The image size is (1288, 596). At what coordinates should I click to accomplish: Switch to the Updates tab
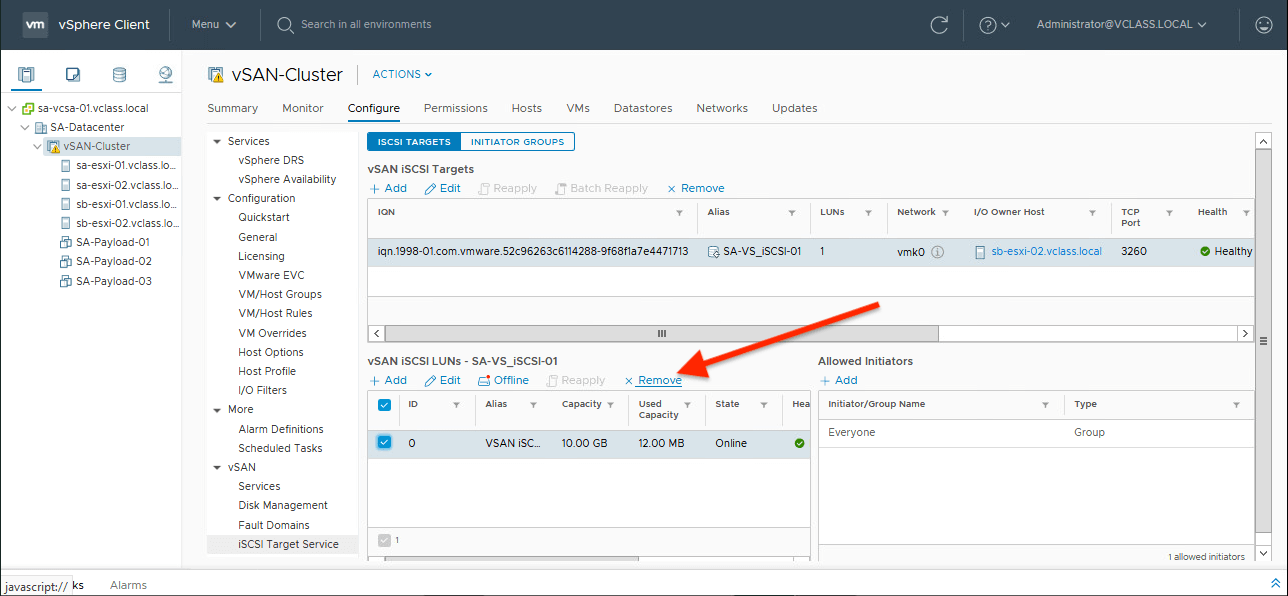tap(795, 108)
